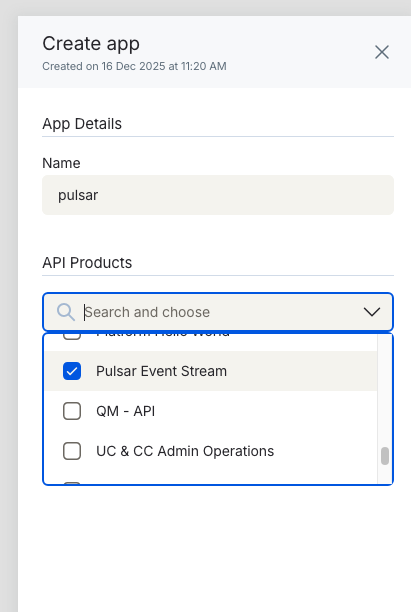
Task: Click the Create app title
Action: tap(91, 43)
